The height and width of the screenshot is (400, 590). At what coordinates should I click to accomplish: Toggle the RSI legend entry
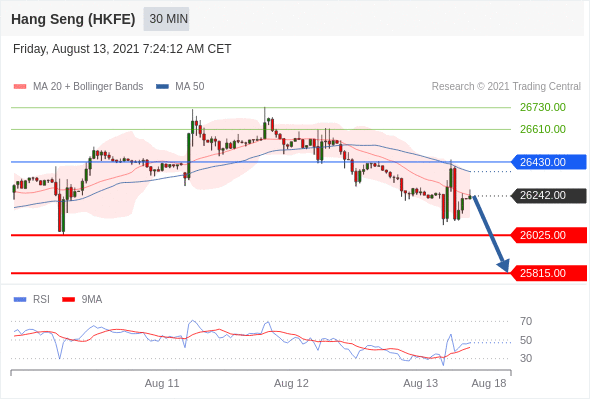coord(31,300)
